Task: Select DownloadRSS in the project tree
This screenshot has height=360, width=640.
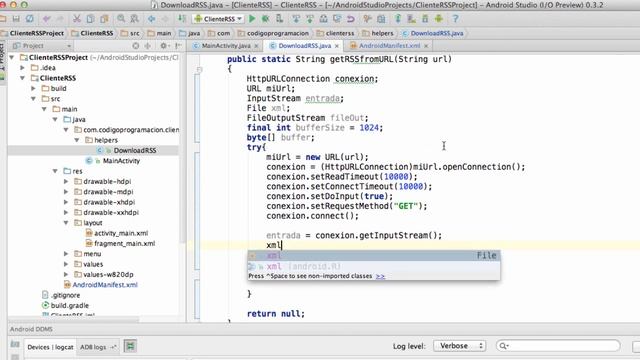Action: 135,151
